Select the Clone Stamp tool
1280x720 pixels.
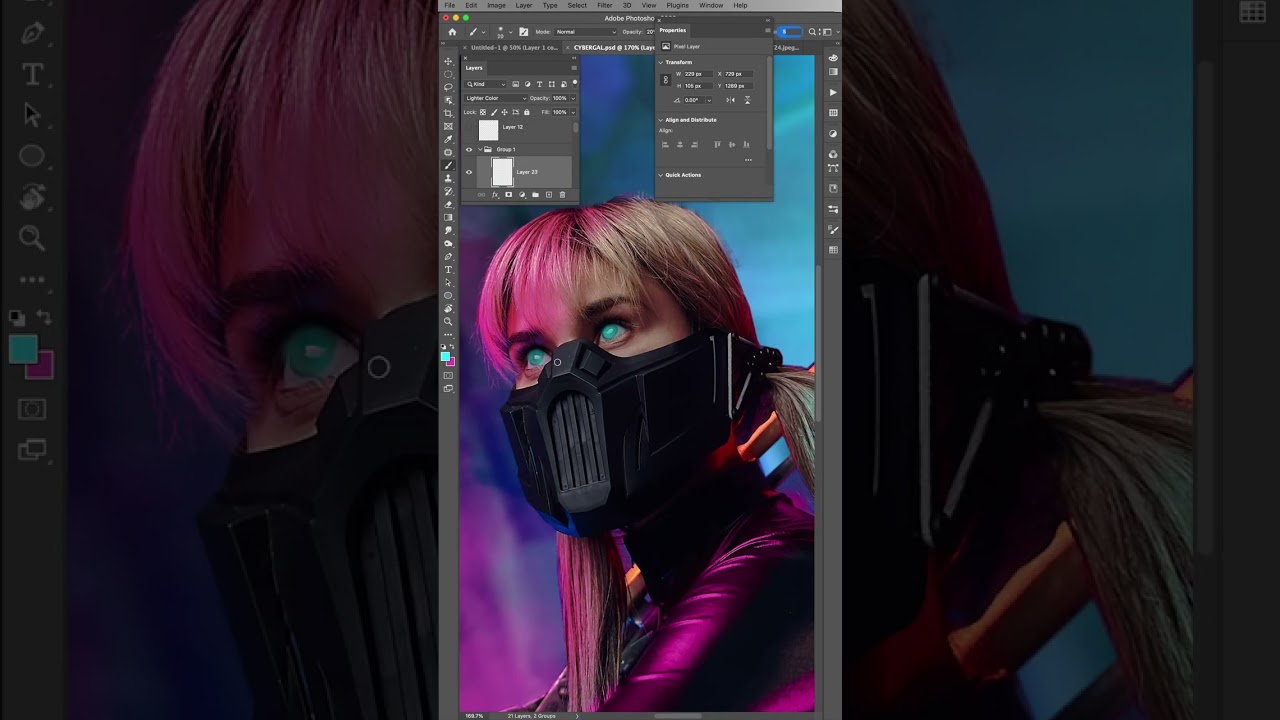point(448,178)
